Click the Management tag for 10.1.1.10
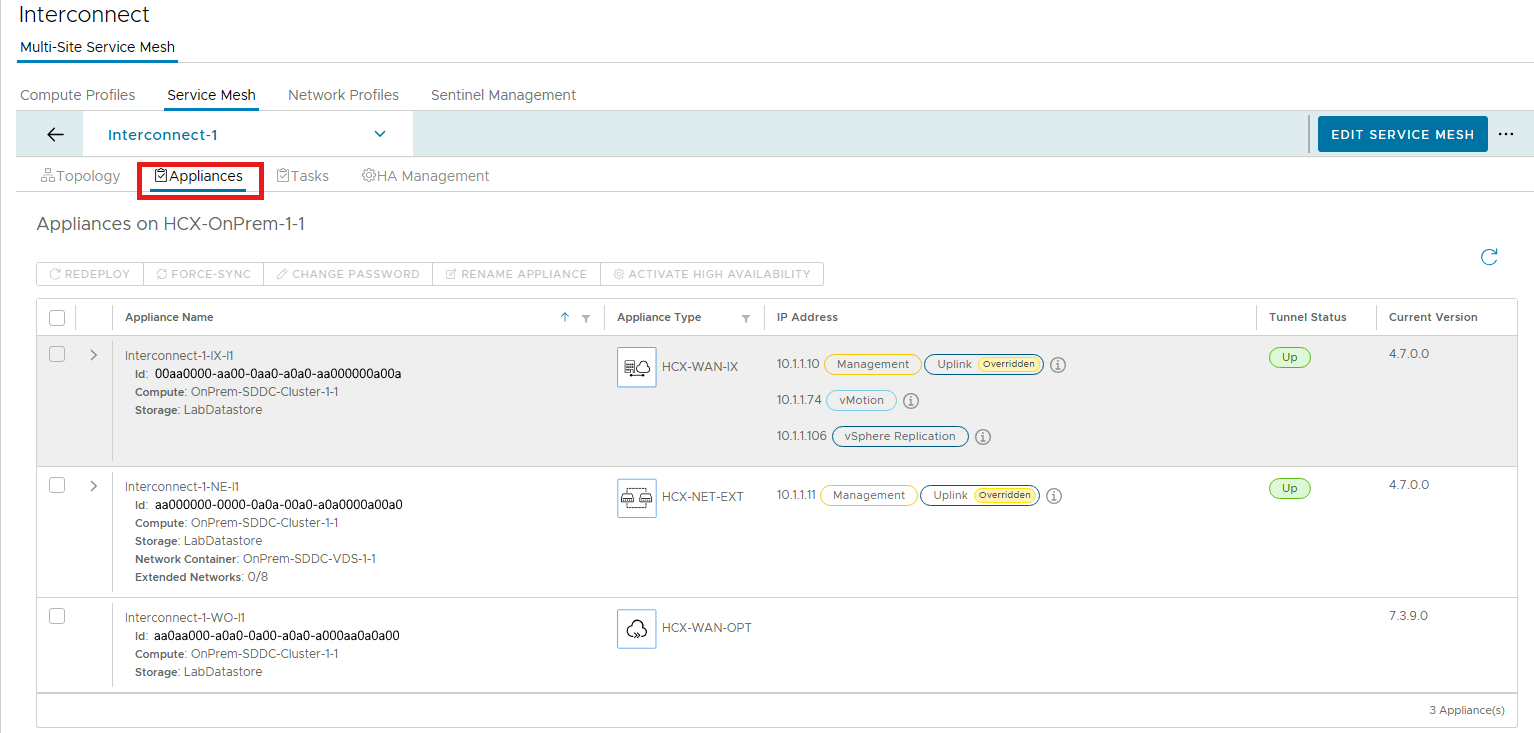The width and height of the screenshot is (1534, 733). [x=873, y=364]
